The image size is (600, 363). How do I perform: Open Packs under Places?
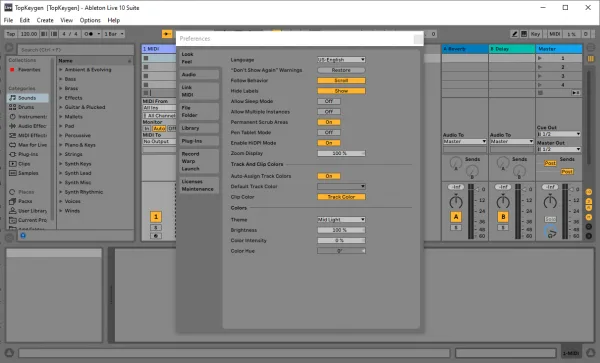pyautogui.click(x=28, y=201)
